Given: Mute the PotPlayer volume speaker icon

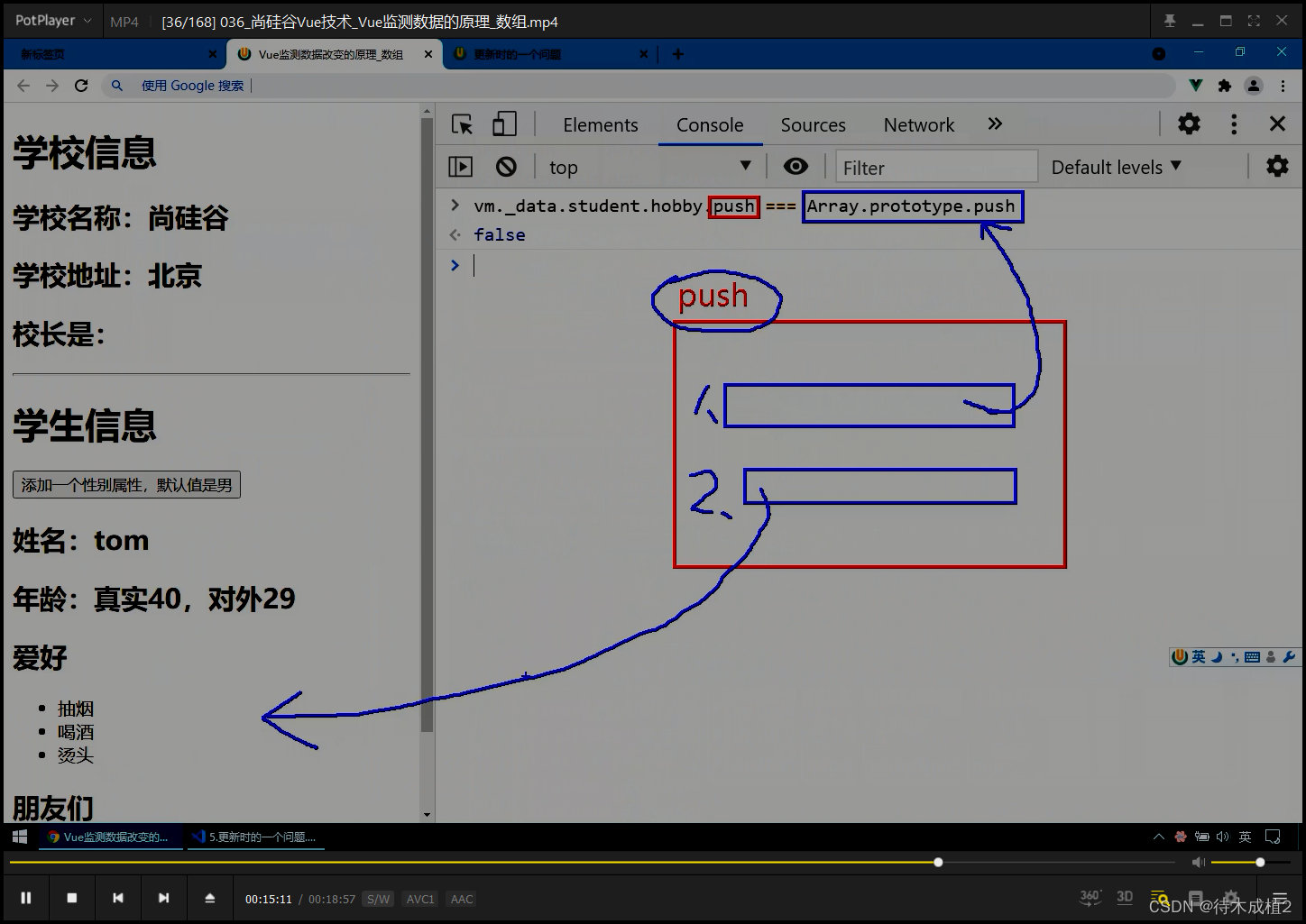Looking at the screenshot, I should [x=1198, y=863].
